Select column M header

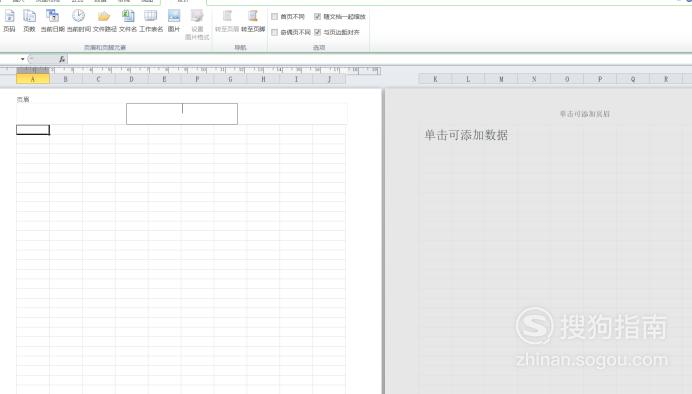click(501, 79)
